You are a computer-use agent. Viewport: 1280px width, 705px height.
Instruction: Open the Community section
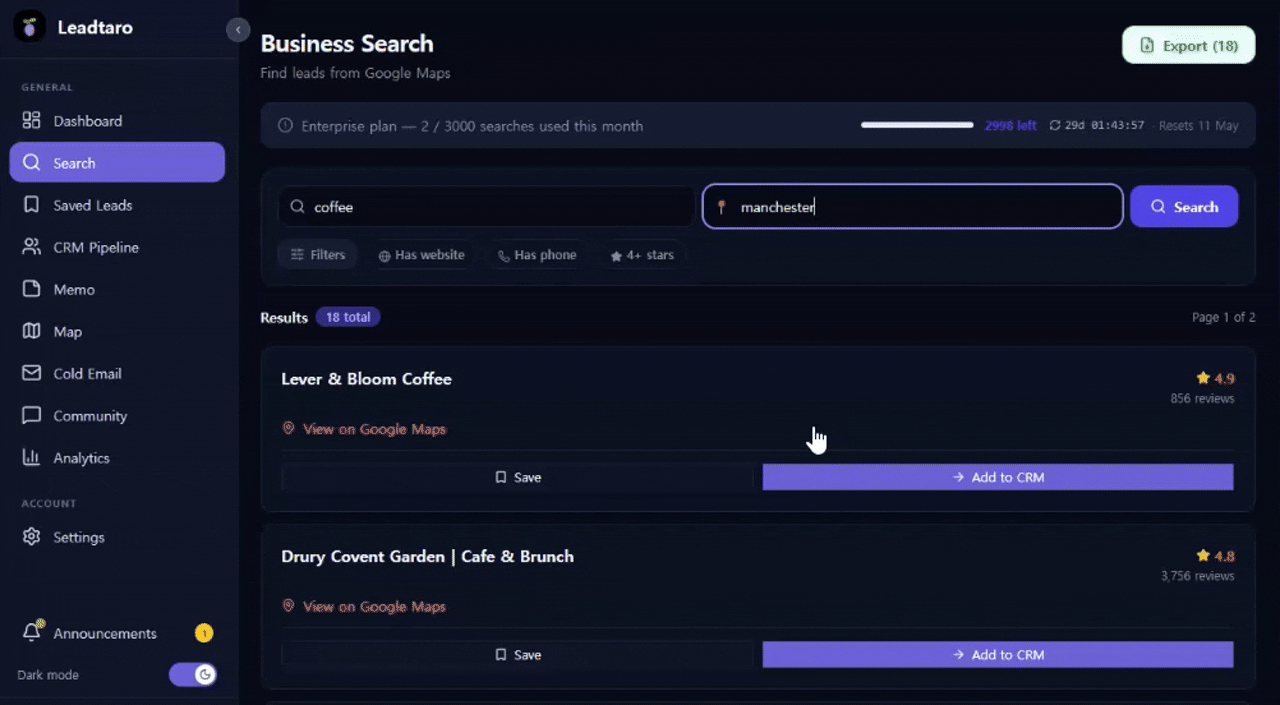pyautogui.click(x=90, y=415)
